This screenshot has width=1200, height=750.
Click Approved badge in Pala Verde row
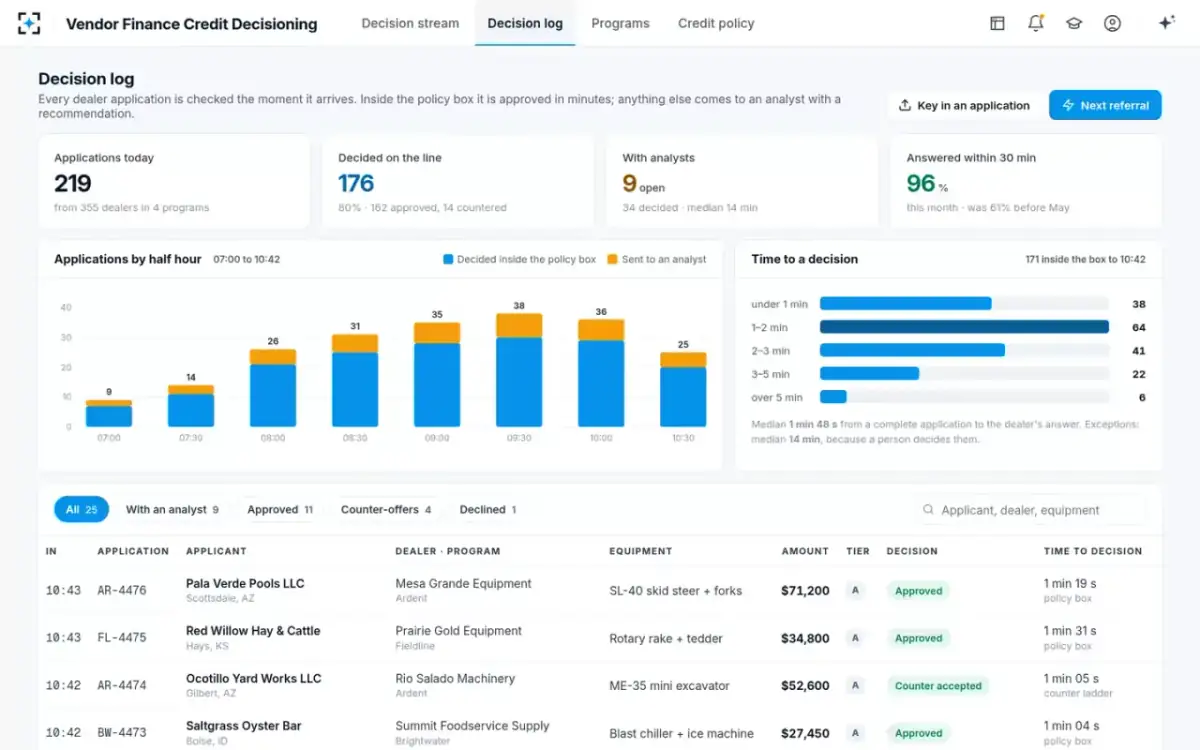[918, 591]
